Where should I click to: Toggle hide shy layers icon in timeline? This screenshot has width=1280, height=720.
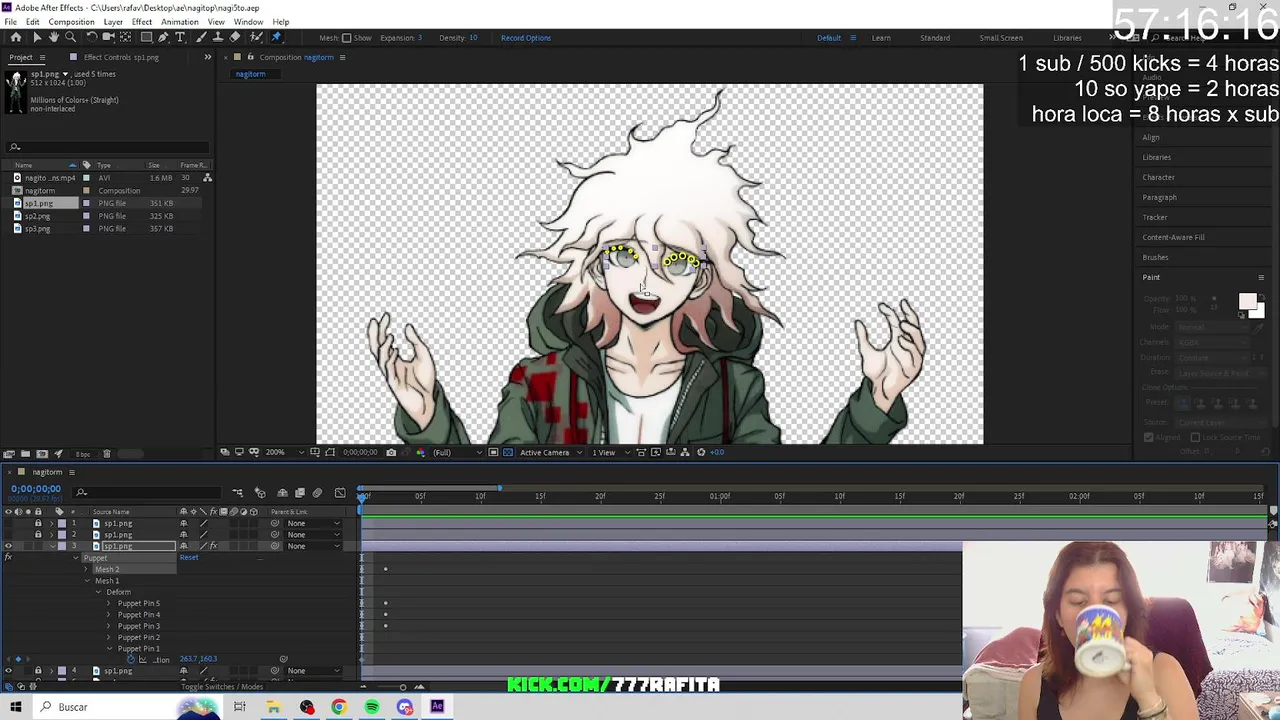point(282,493)
